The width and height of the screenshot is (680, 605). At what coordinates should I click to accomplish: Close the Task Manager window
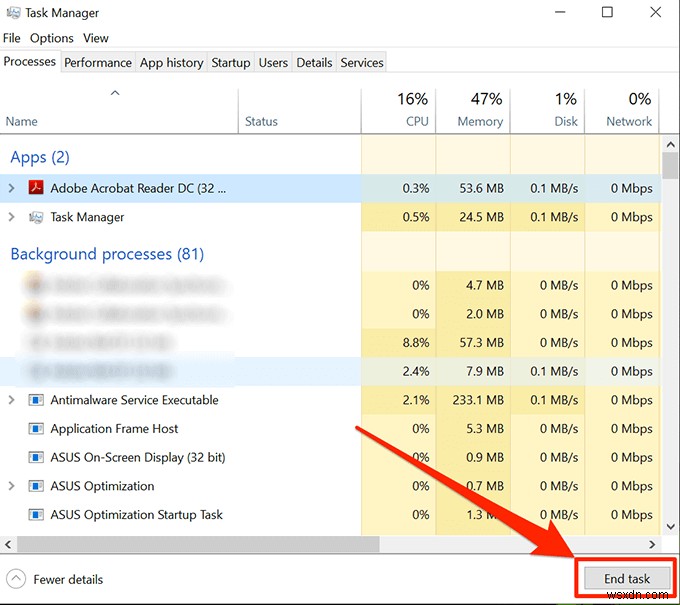point(656,12)
